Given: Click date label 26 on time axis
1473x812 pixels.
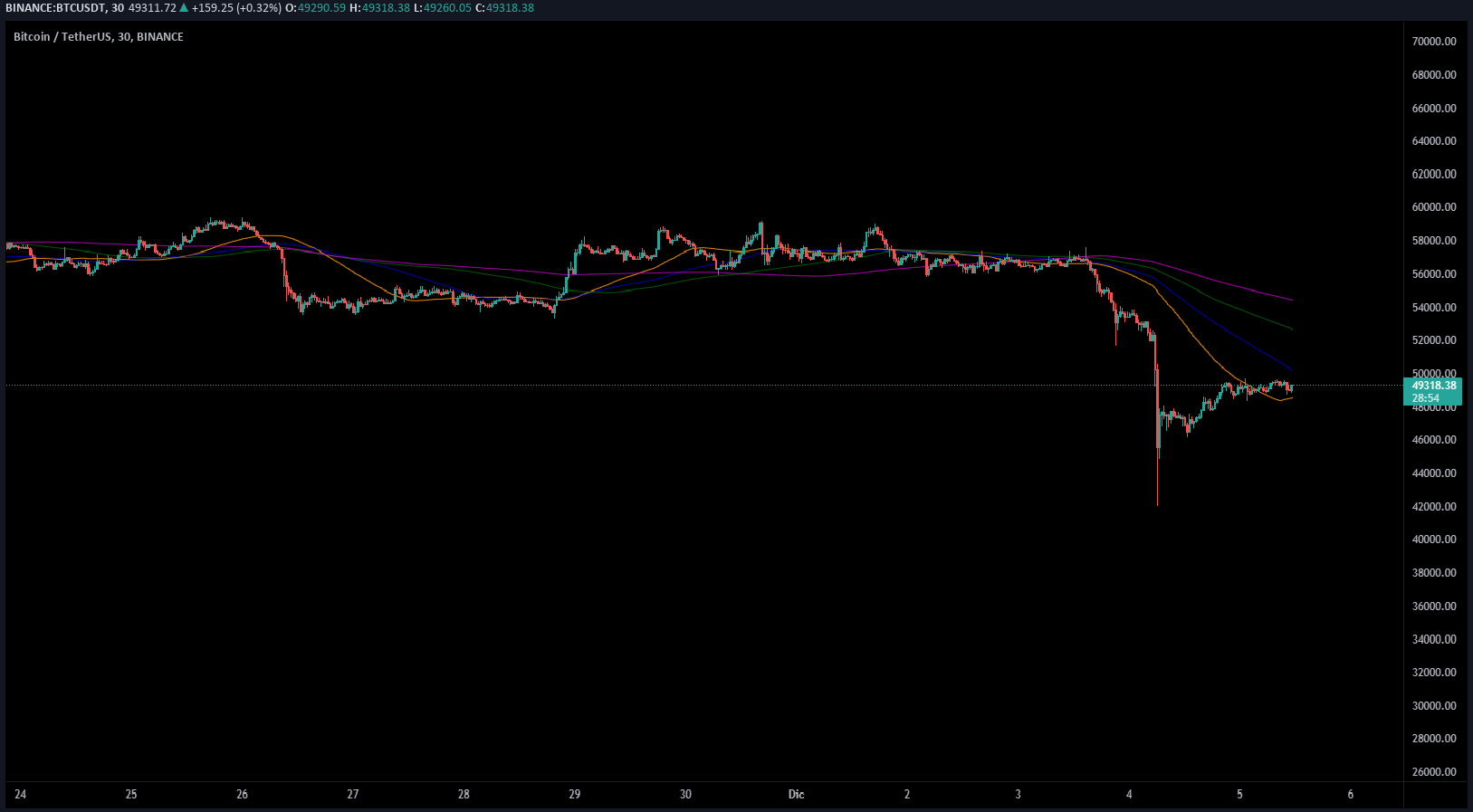Looking at the screenshot, I should tap(242, 795).
